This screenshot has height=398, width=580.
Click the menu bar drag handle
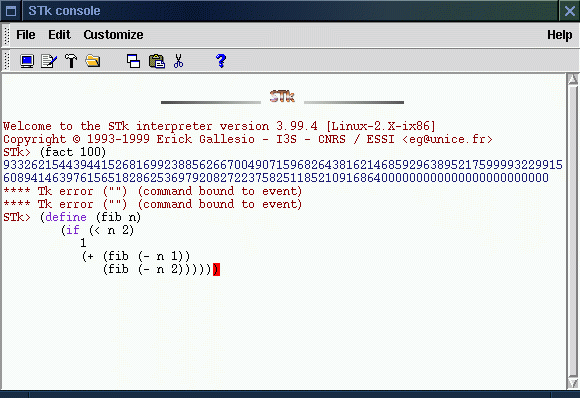point(6,36)
